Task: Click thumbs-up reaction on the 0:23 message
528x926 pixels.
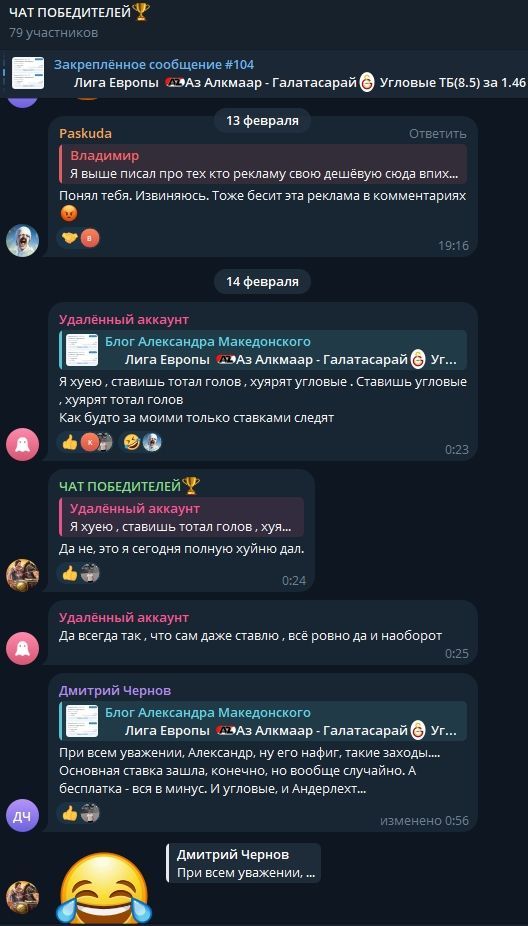Action: click(70, 442)
